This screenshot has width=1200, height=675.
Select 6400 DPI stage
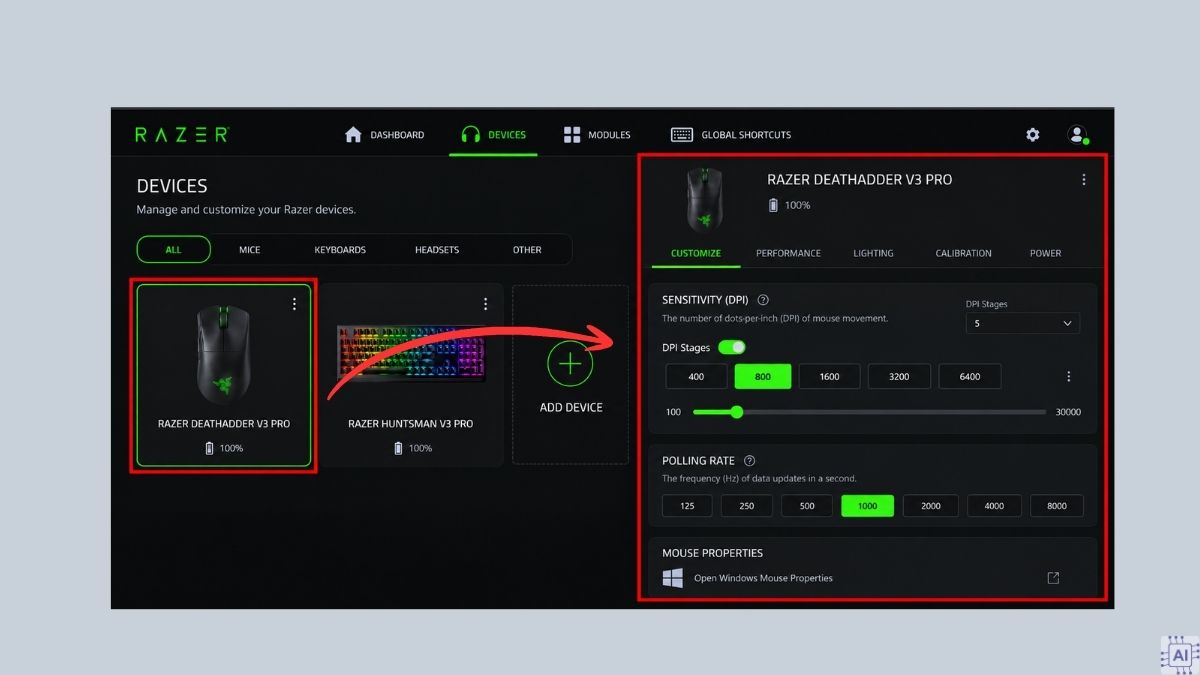pyautogui.click(x=969, y=377)
